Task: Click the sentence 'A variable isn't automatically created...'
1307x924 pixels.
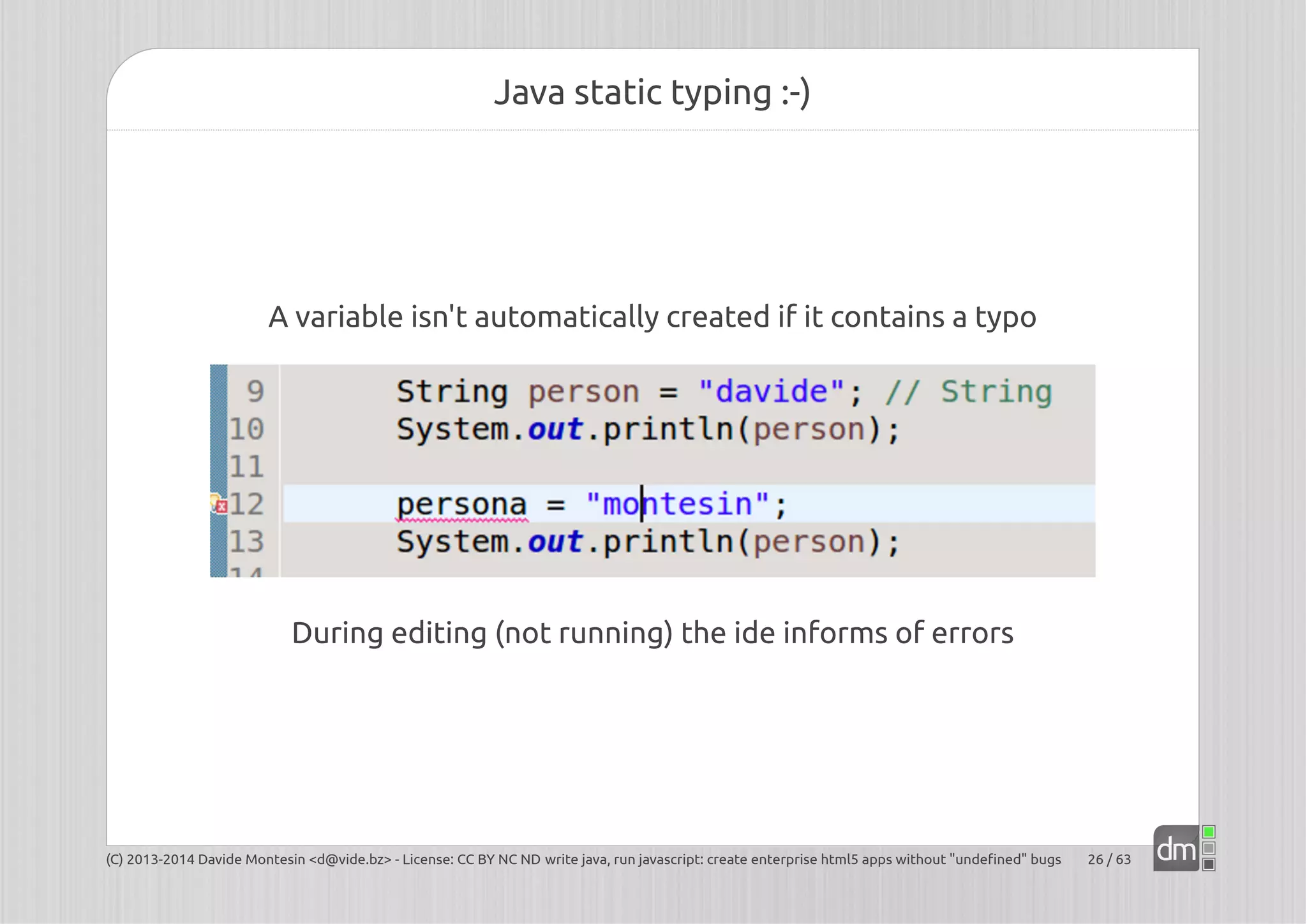Action: tap(652, 317)
